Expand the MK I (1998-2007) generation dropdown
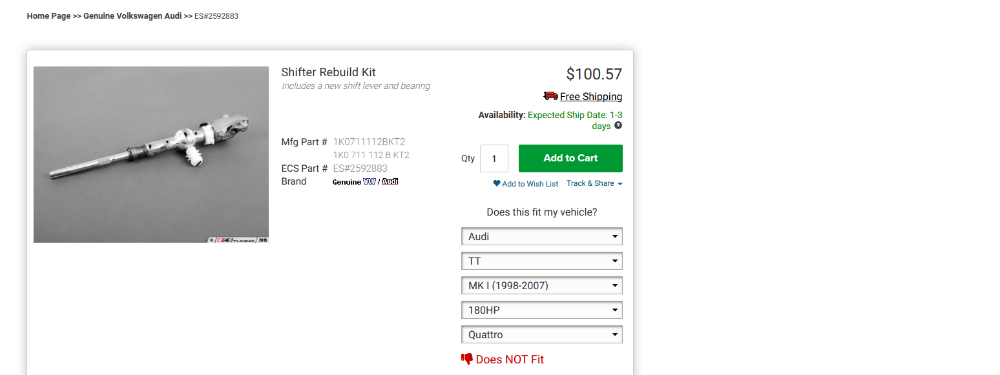Viewport: 1000px width, 375px height. tap(542, 286)
